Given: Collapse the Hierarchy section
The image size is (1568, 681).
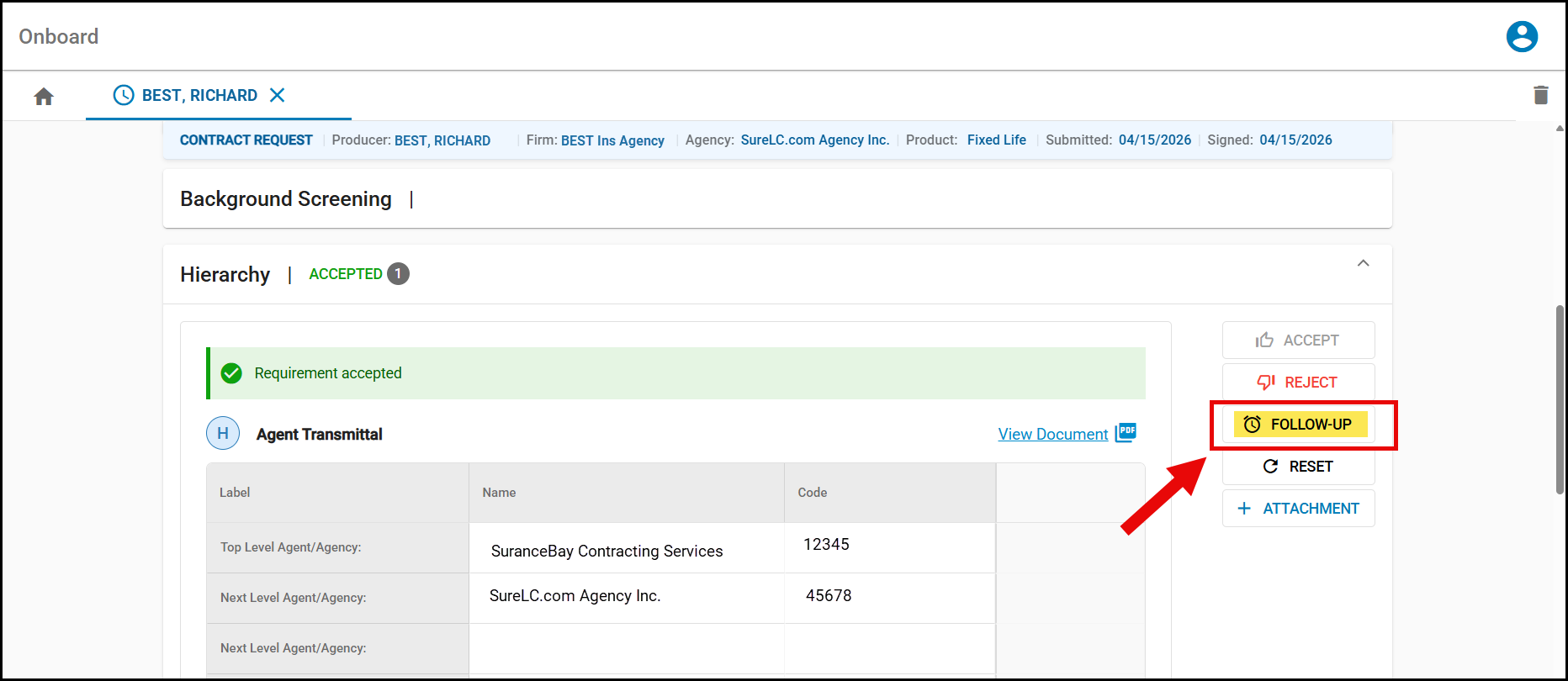Looking at the screenshot, I should (1363, 263).
